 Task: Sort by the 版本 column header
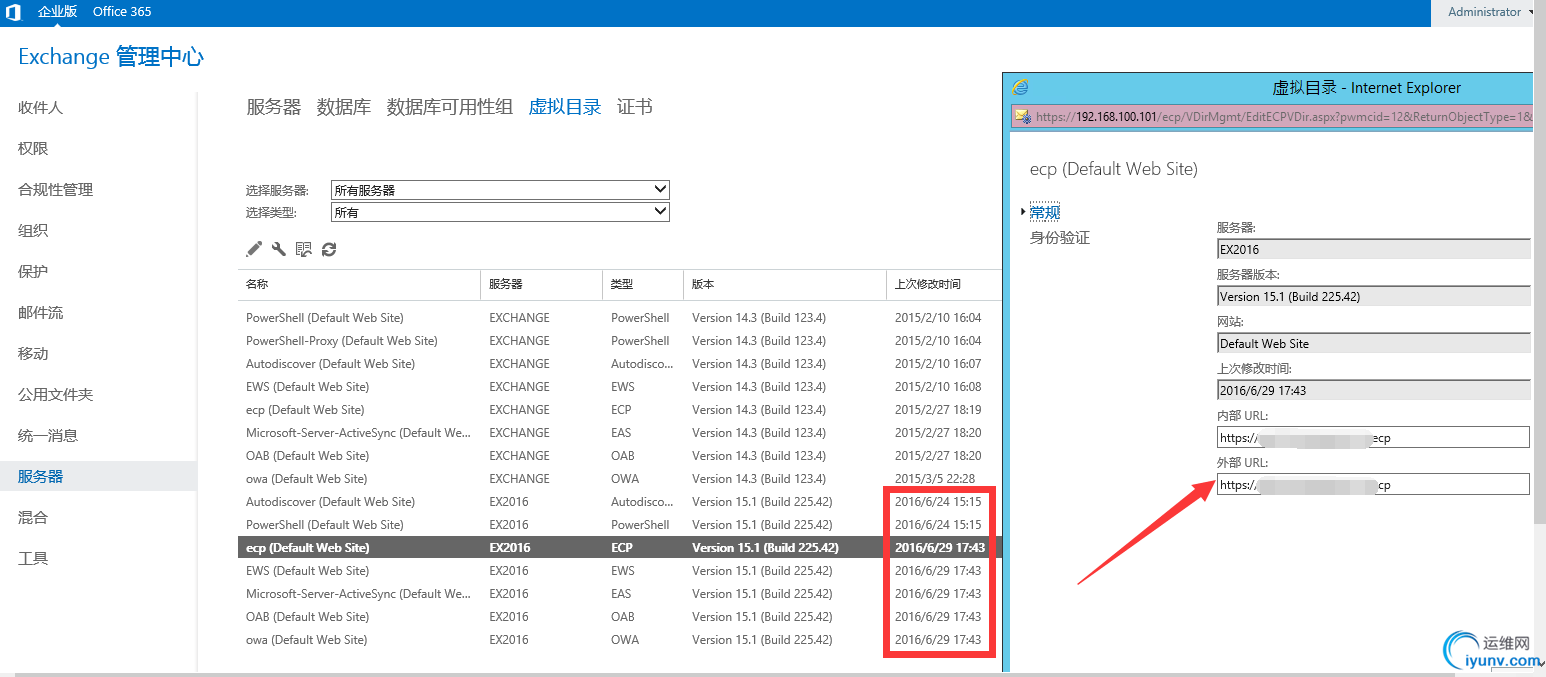(785, 284)
